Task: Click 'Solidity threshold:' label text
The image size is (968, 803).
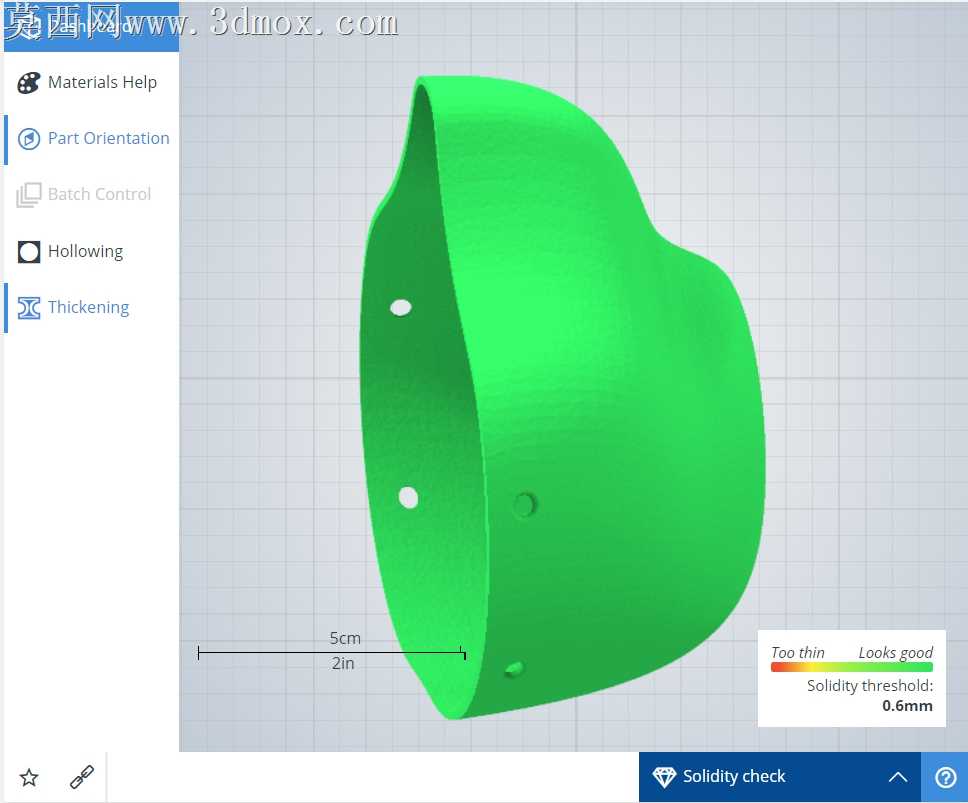Action: click(870, 686)
